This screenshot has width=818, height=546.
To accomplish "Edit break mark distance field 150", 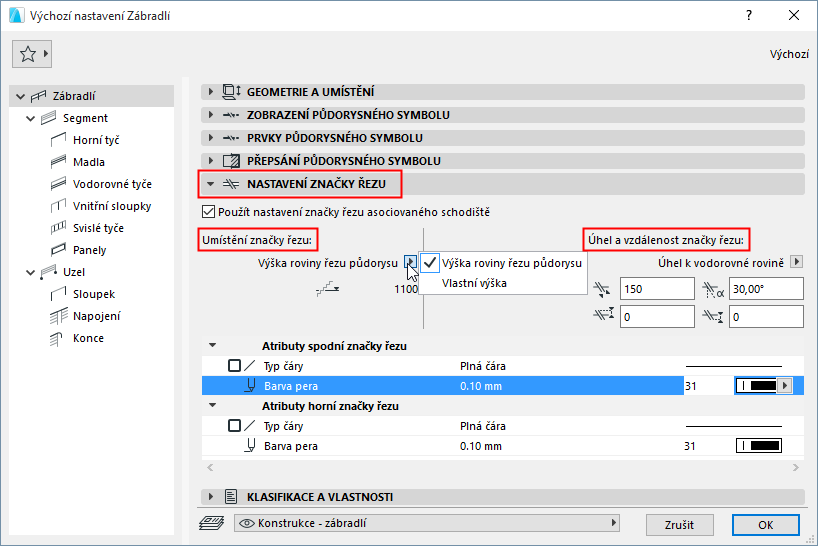I will [657, 289].
